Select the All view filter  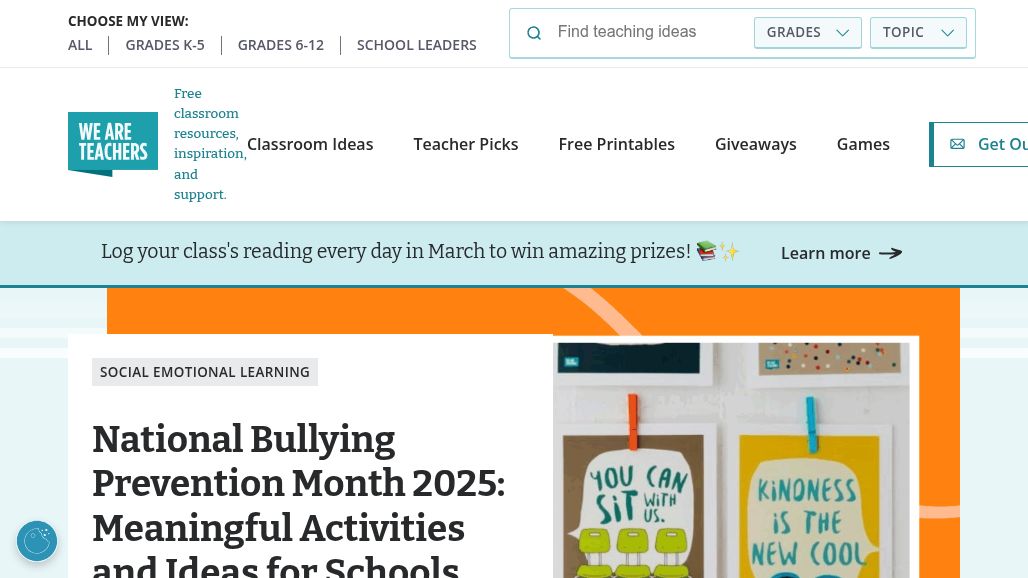80,45
